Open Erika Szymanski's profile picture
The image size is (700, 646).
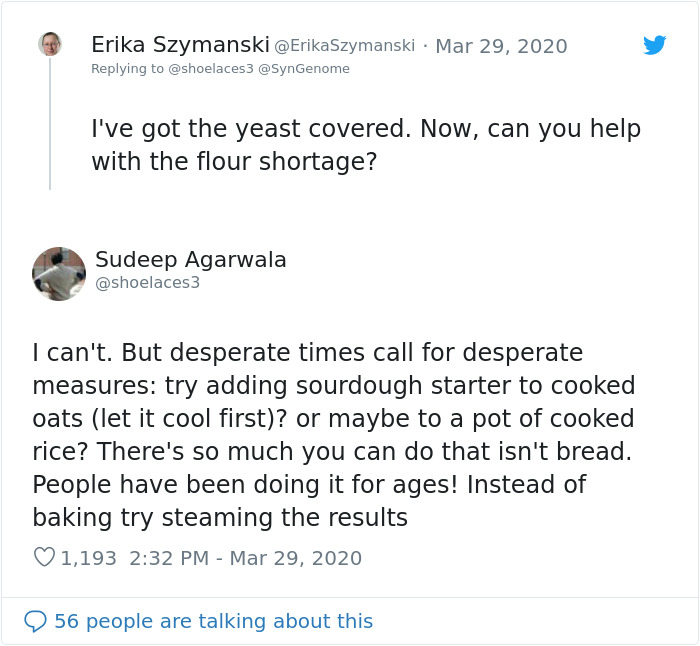pos(50,44)
